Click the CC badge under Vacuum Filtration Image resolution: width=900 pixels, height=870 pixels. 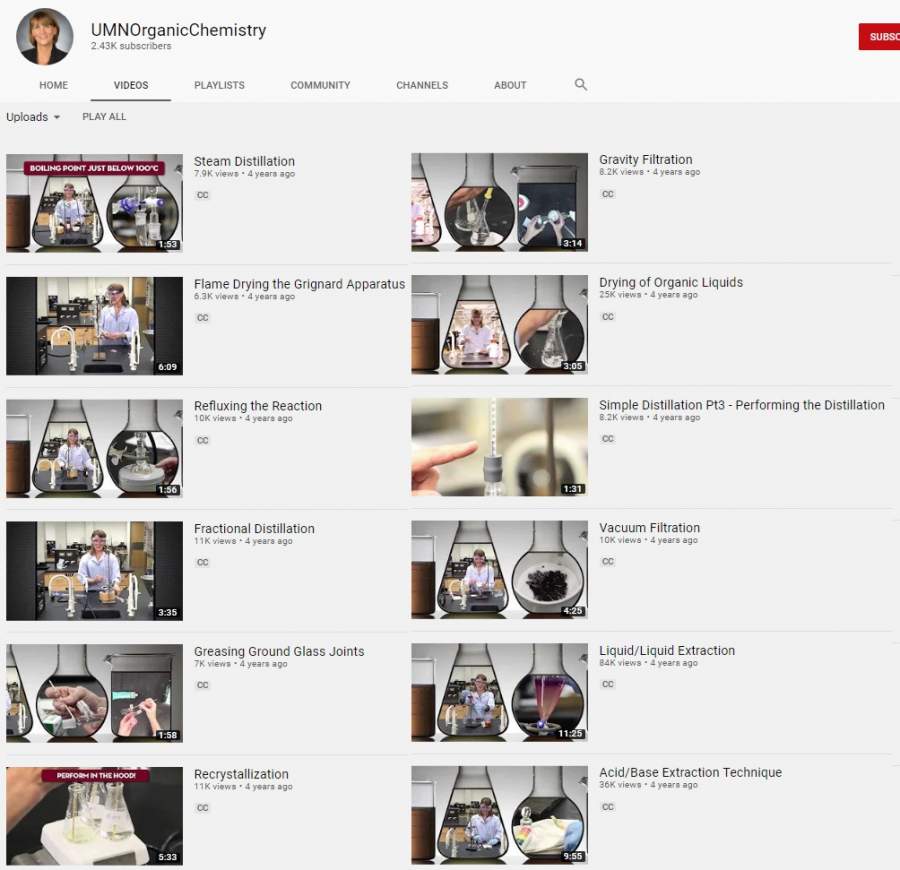[607, 562]
